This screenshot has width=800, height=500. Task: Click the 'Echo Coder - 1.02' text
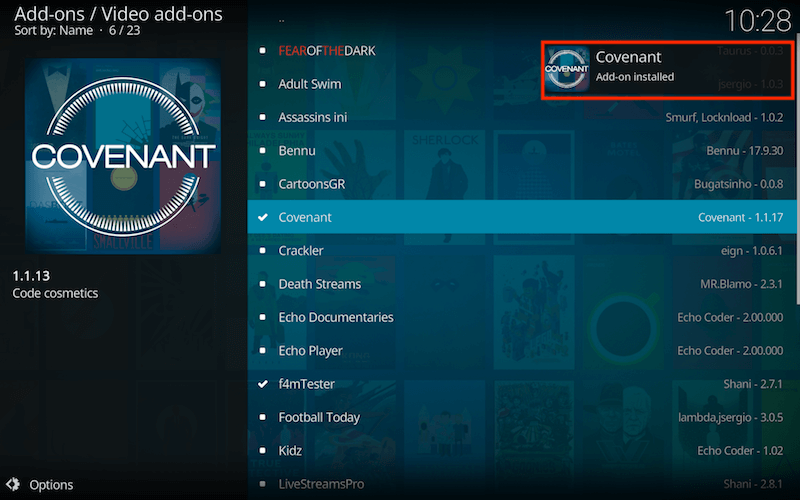pos(740,451)
